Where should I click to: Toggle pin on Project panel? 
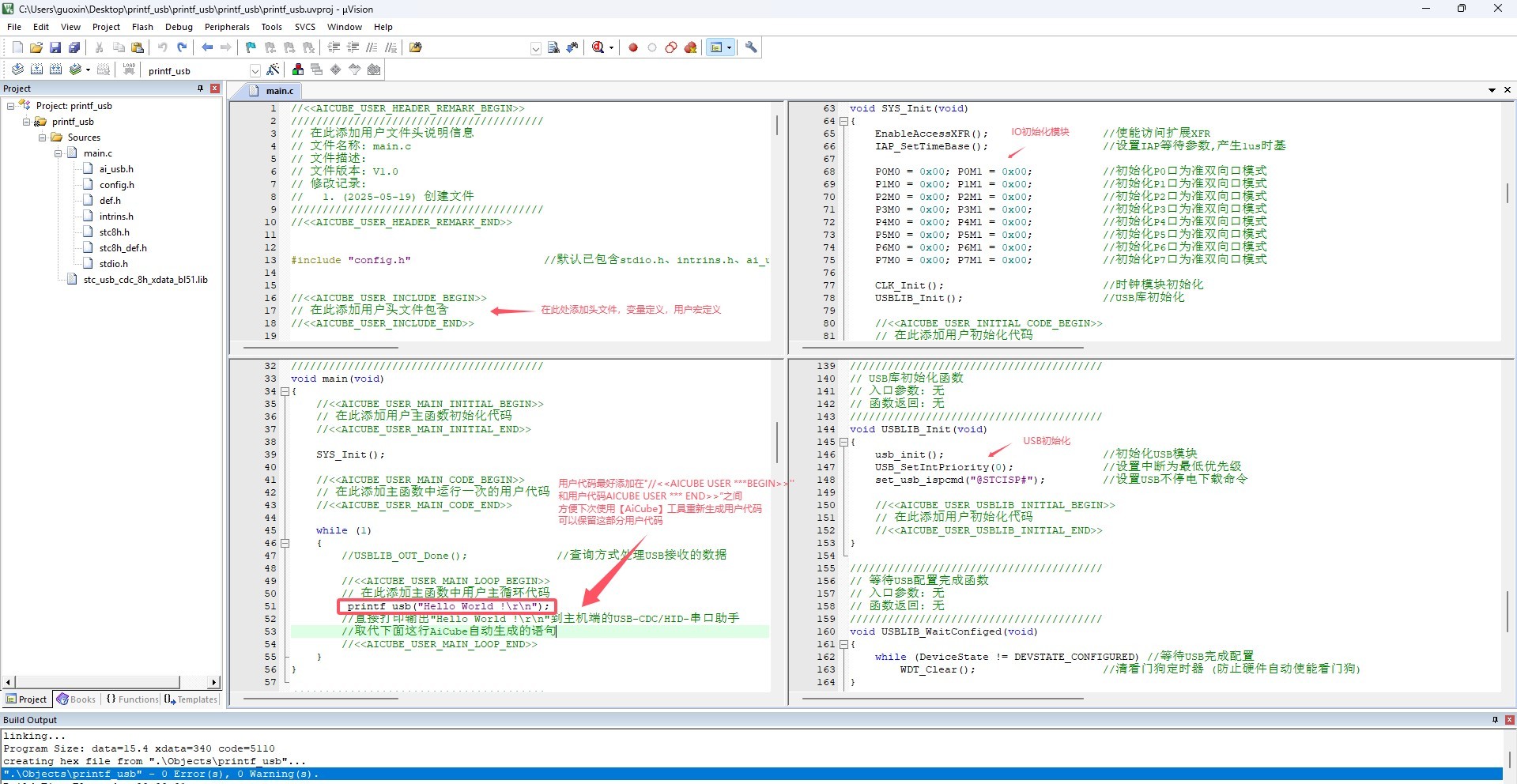pos(200,89)
